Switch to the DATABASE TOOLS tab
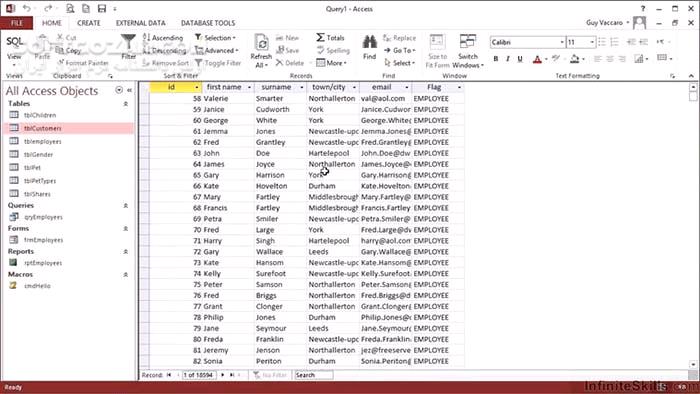This screenshot has height=394, width=700. coord(208,23)
